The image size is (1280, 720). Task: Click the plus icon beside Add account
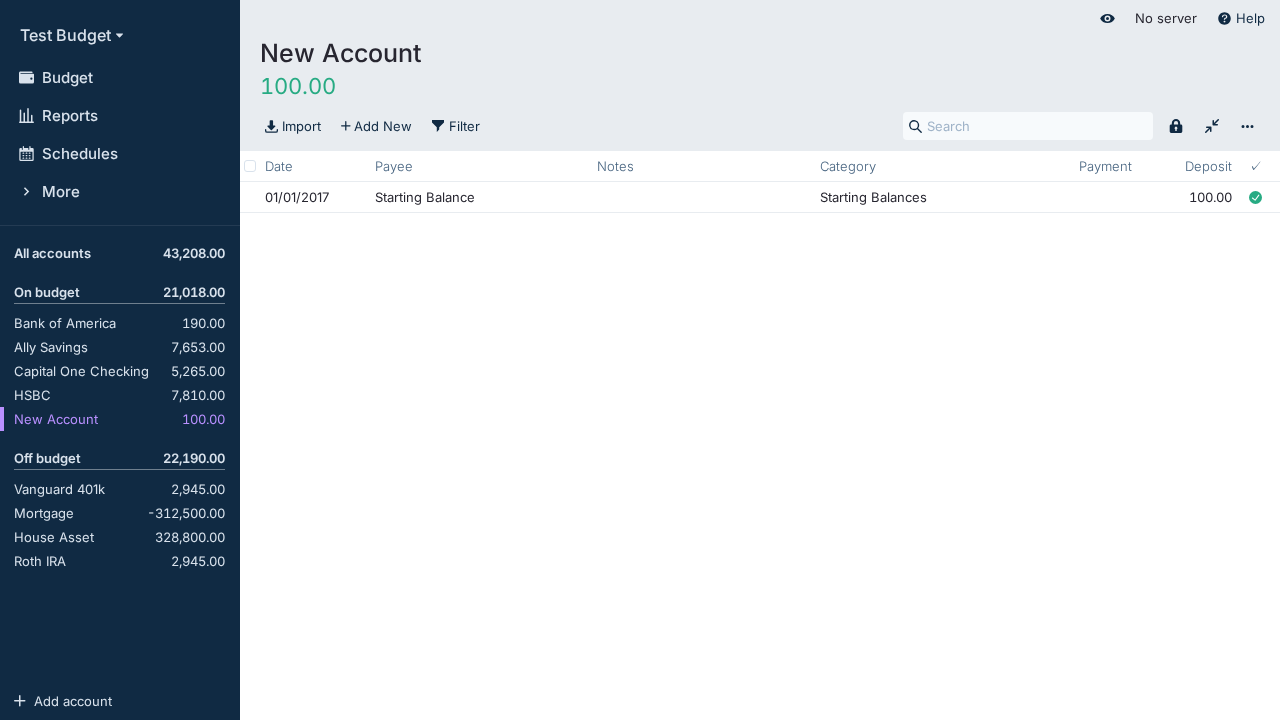20,701
